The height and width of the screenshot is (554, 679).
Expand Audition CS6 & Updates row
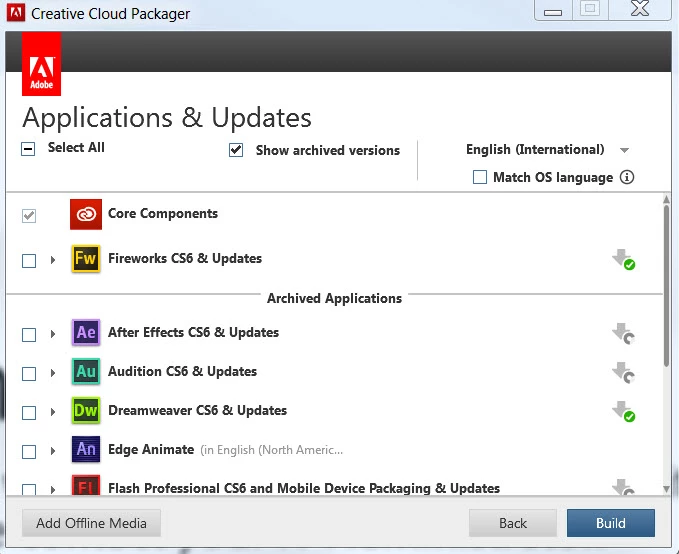[53, 373]
